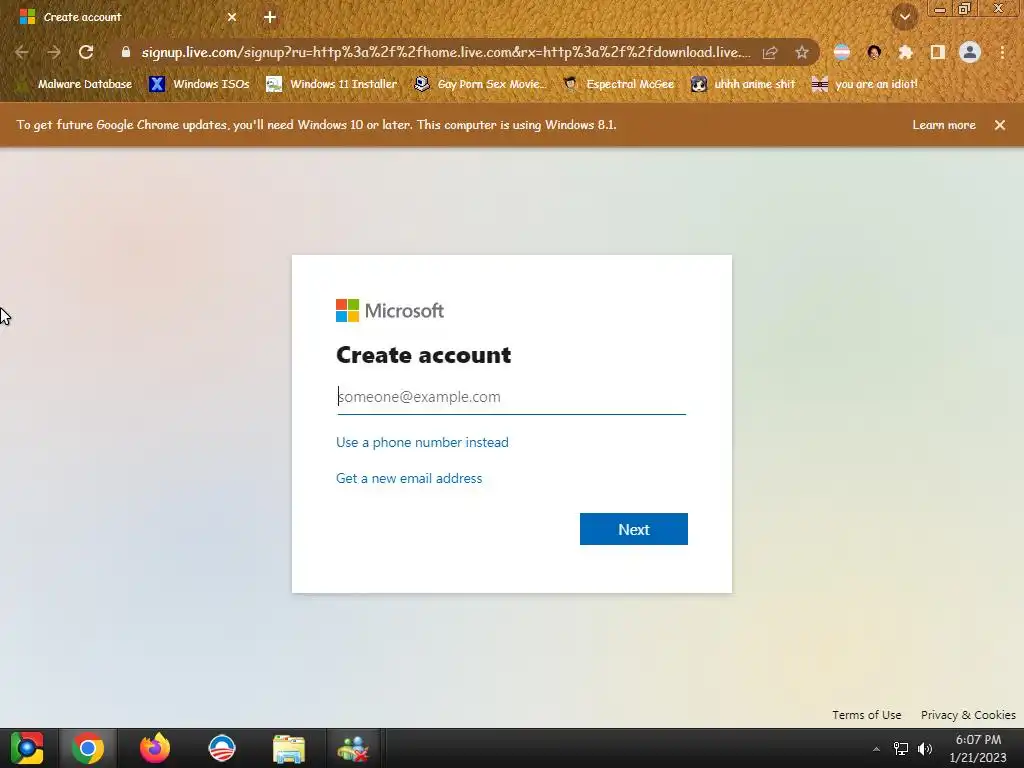Viewport: 1024px width, 768px height.
Task: Open the Messenger people icon on taskbar
Action: coord(353,748)
